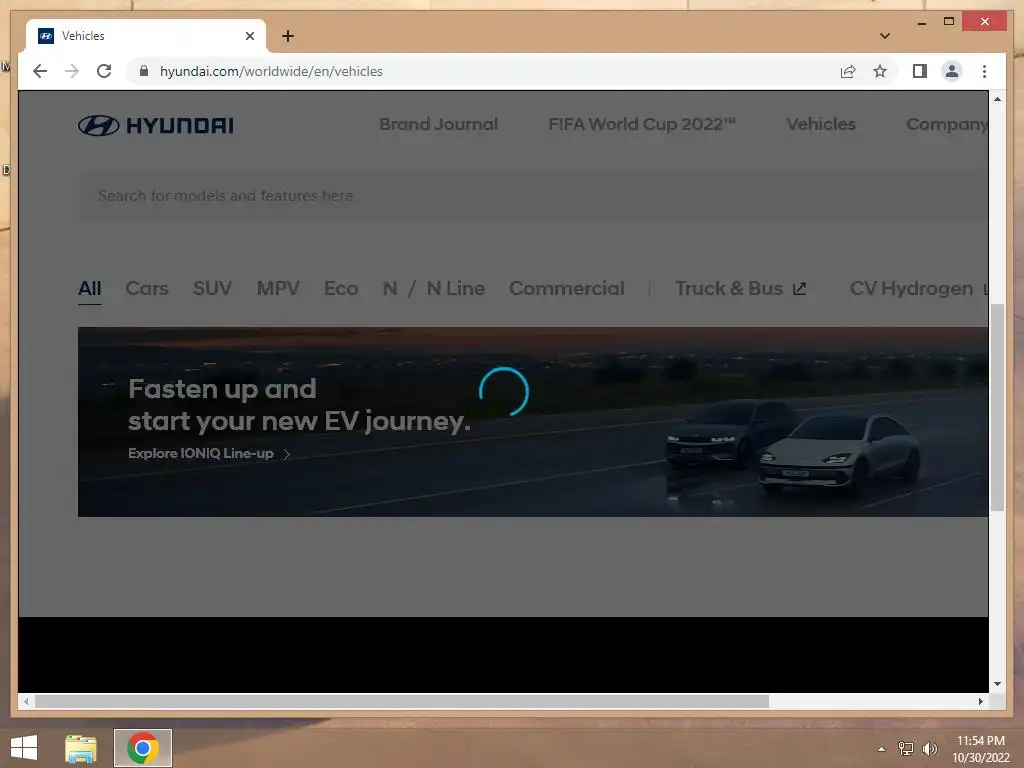Image resolution: width=1024 pixels, height=768 pixels.
Task: Open the Company menu item
Action: [x=947, y=124]
